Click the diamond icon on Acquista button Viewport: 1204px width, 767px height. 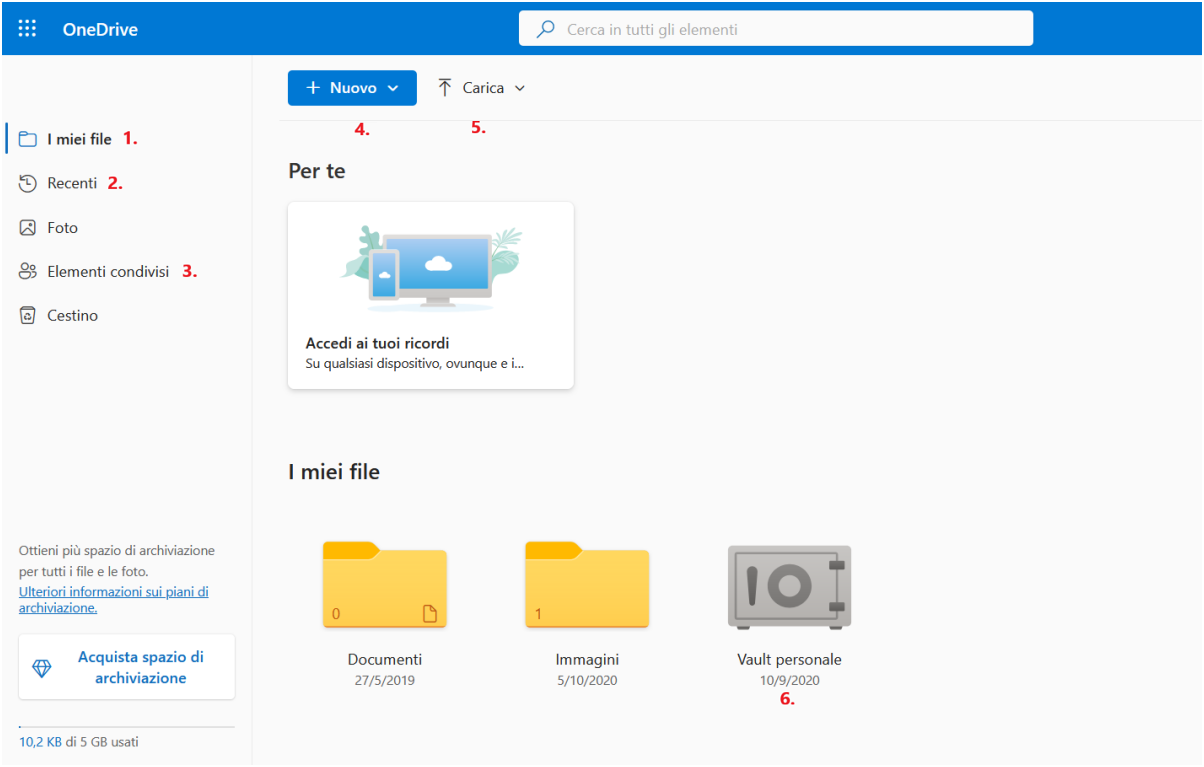point(42,668)
